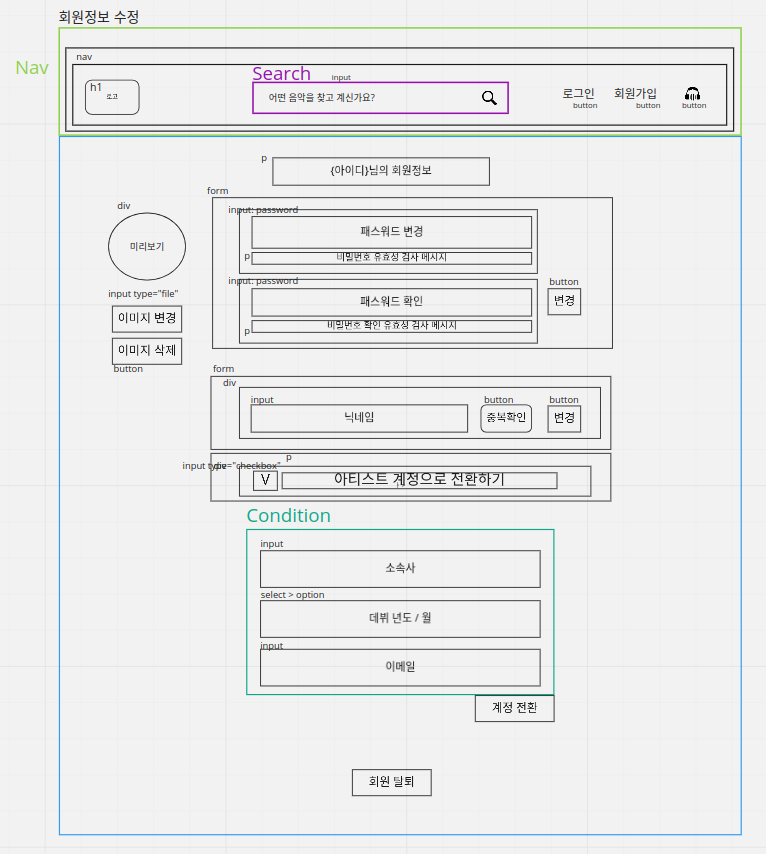Click the 아티스트 계정으로 전환하기 text

pos(419,480)
